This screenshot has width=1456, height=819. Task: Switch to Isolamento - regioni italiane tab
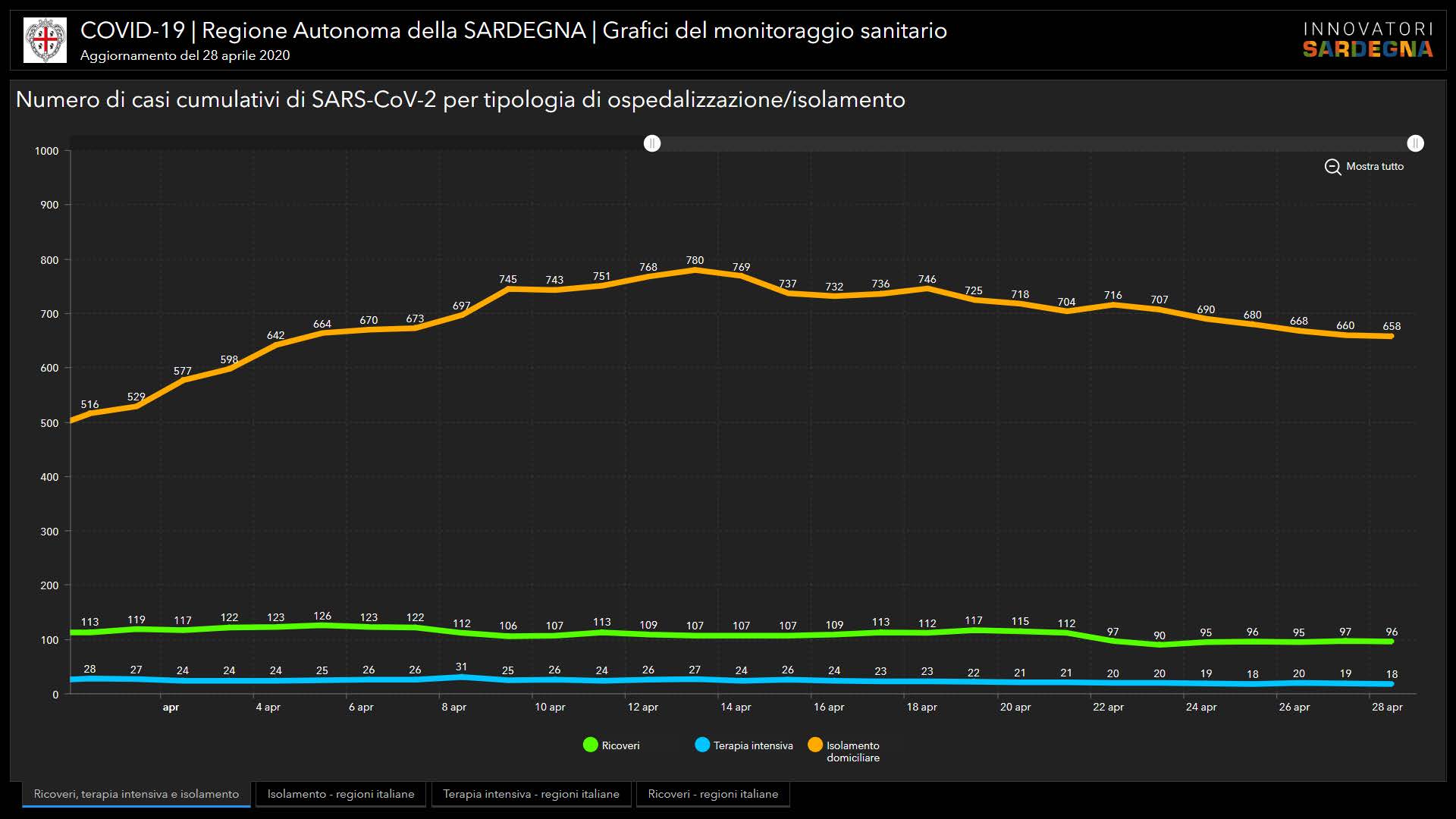340,794
